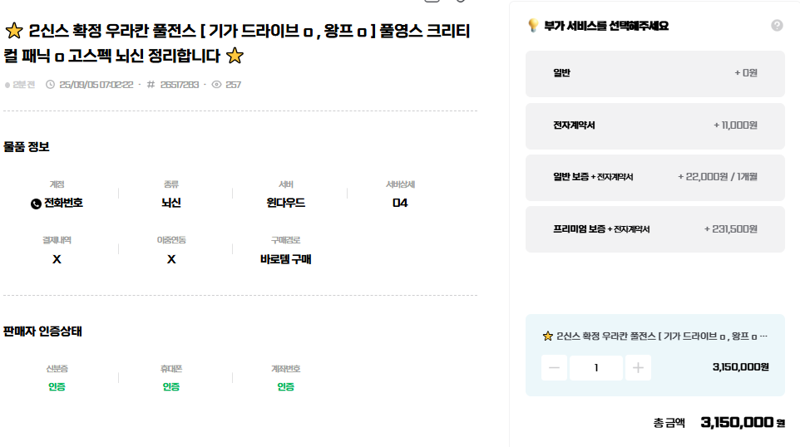Click the star icon in order summary
The width and height of the screenshot is (800, 447).
pyautogui.click(x=547, y=336)
